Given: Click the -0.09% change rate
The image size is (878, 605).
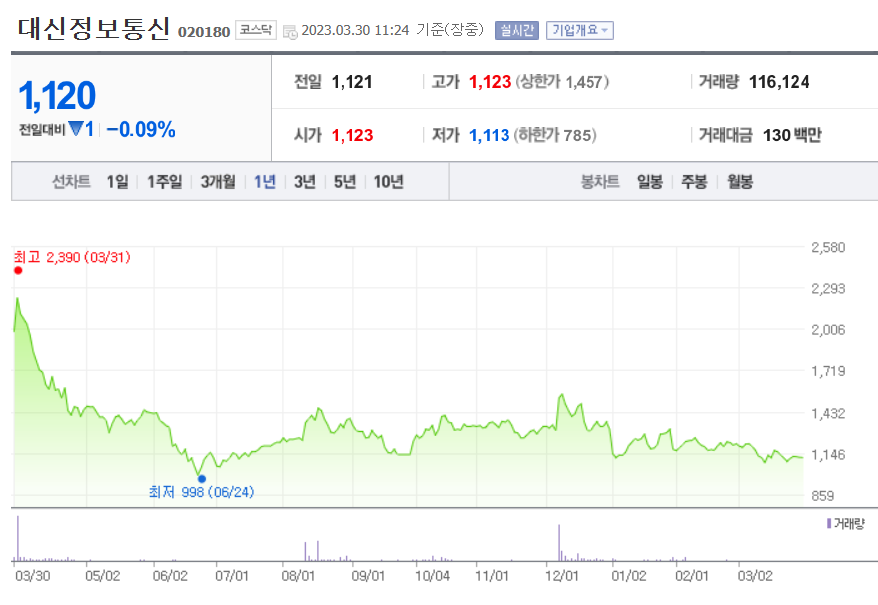Looking at the screenshot, I should point(141,129).
